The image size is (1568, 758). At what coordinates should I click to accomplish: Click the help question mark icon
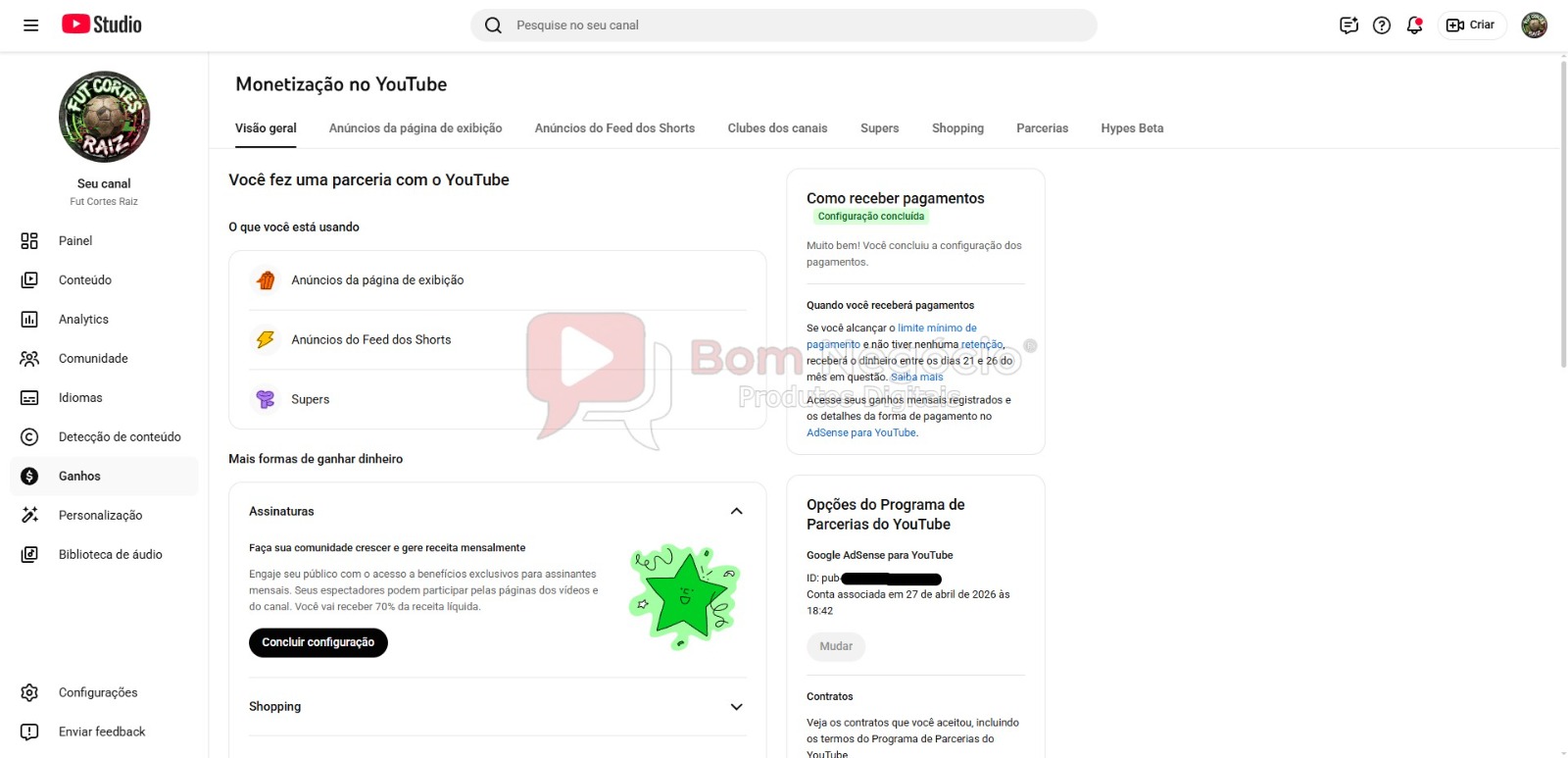(x=1382, y=25)
